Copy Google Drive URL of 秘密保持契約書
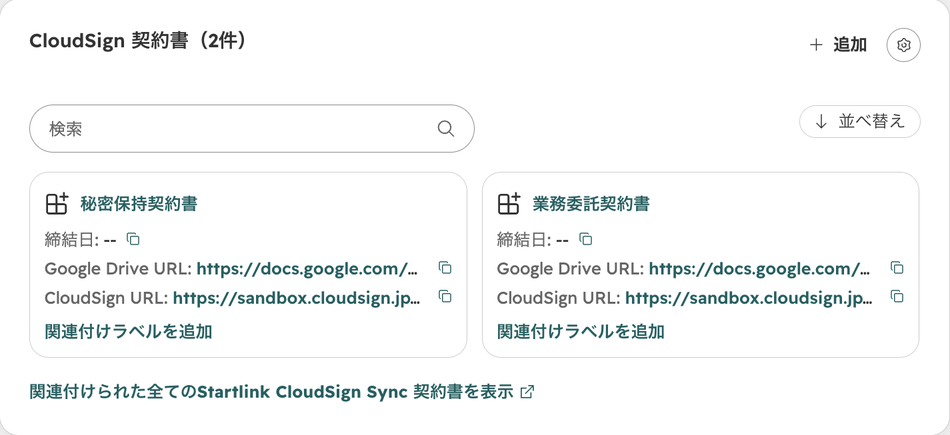This screenshot has width=950, height=435. 445,268
